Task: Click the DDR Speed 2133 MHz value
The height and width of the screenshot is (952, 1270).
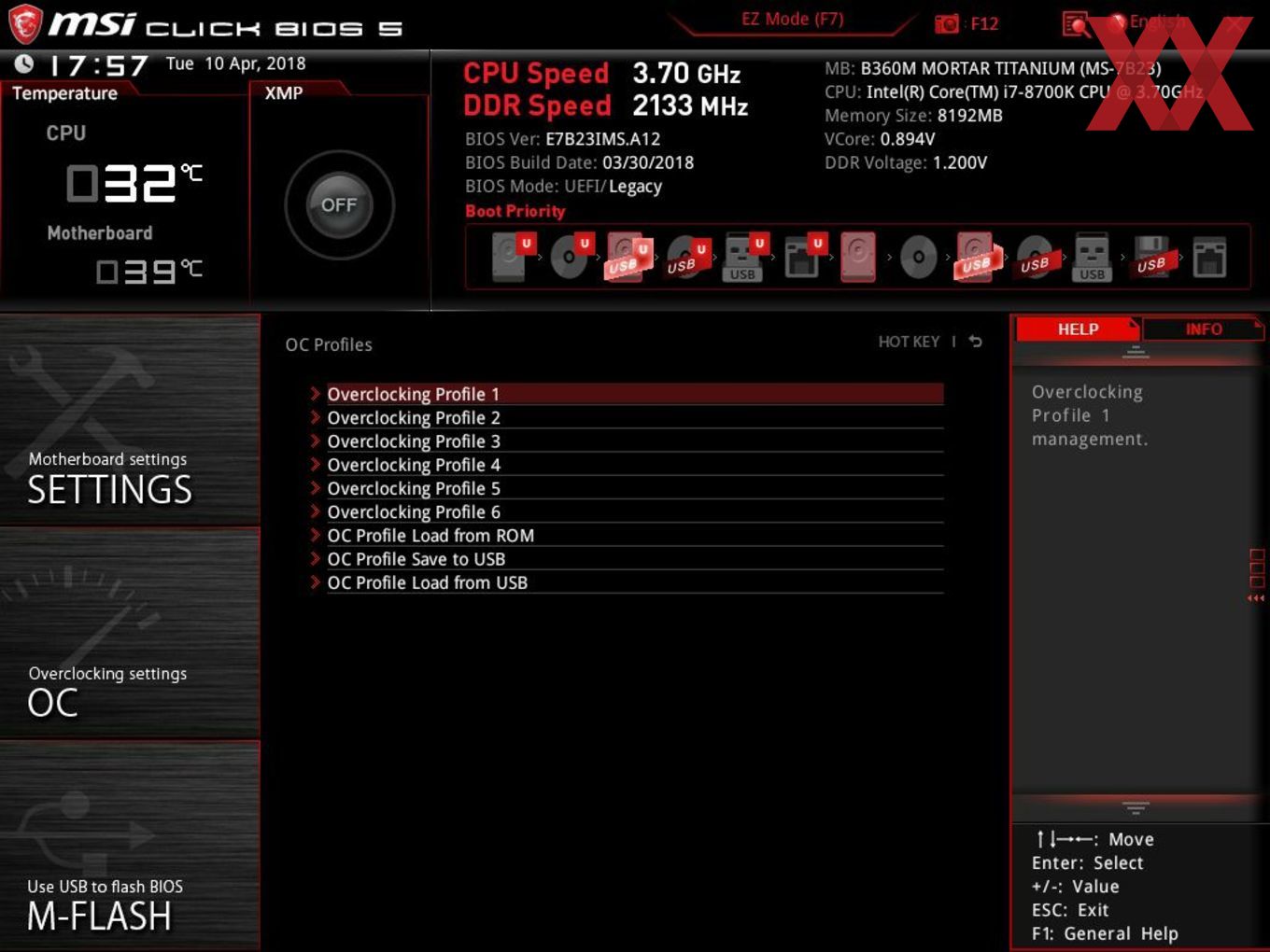Action: pos(690,105)
